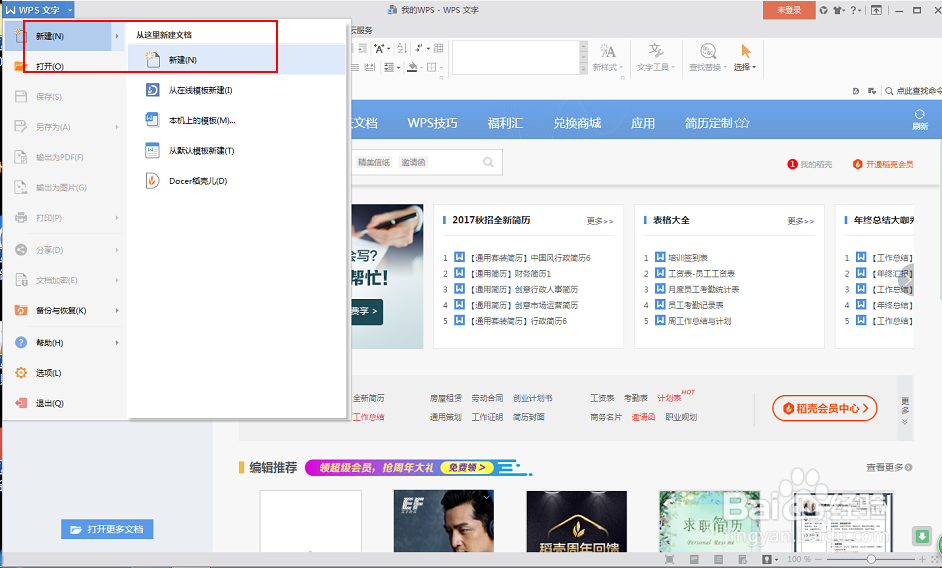Switch to 简历定制 tab
The height and width of the screenshot is (568, 942).
pyautogui.click(x=717, y=123)
